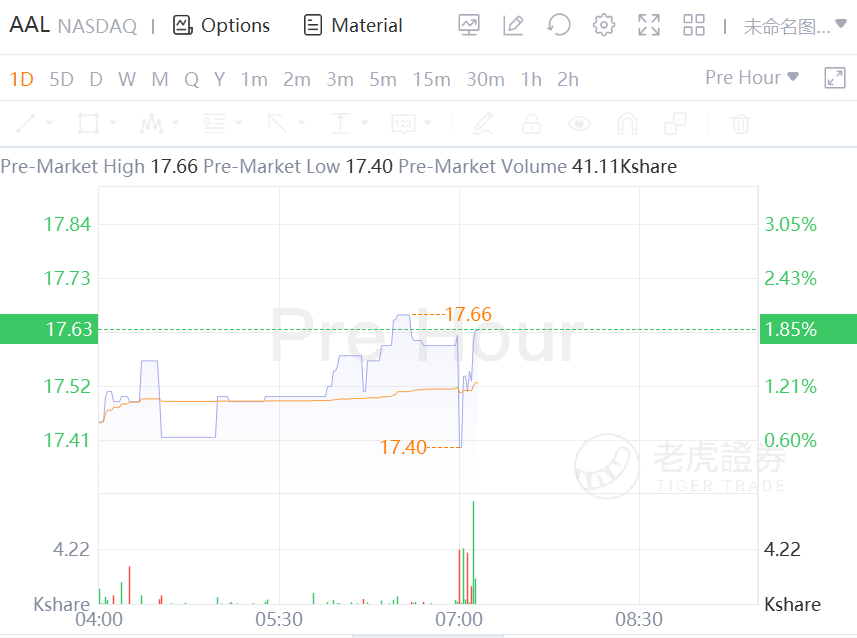
Task: Open the edit drawing pencil icon
Action: click(x=513, y=25)
